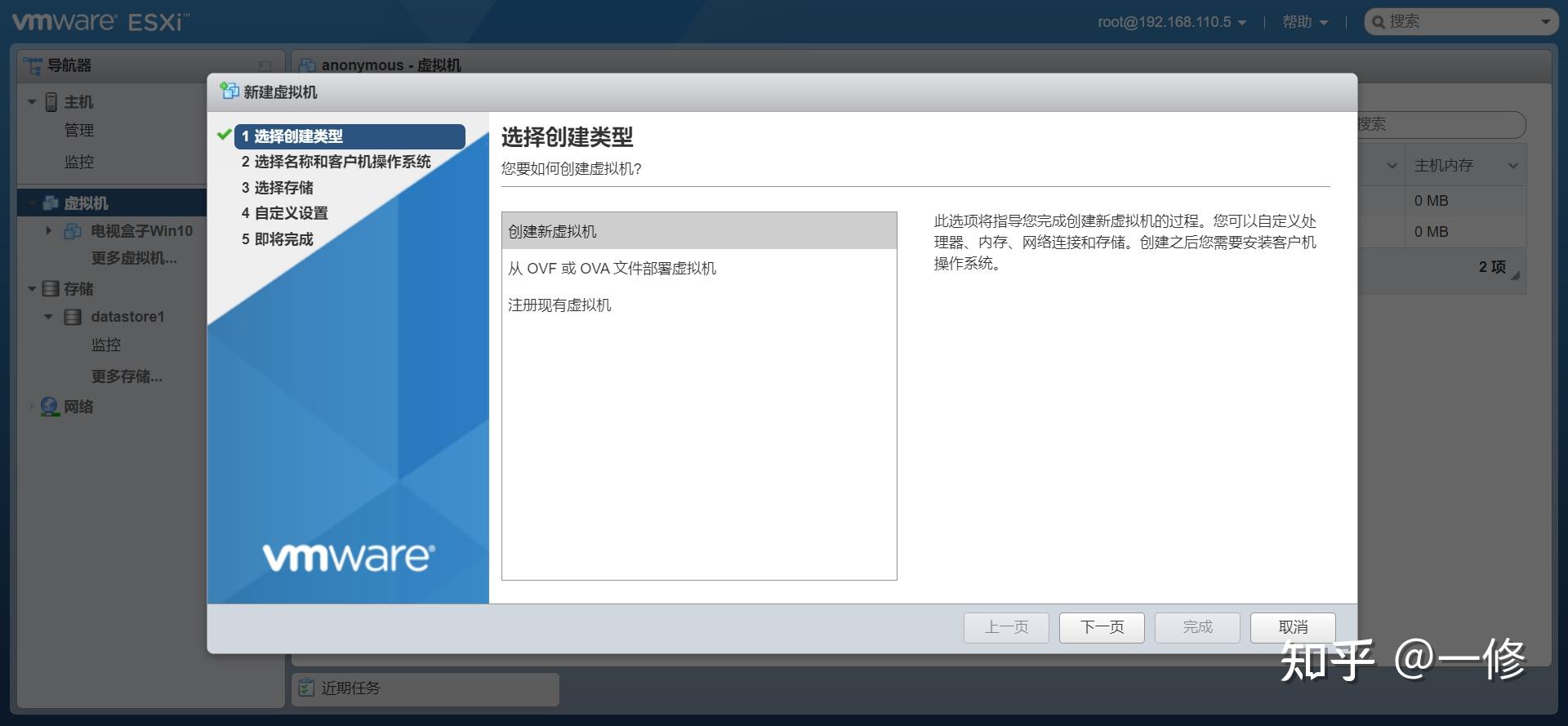Click the New Virtual Machine dialog icon
Screen dimensions: 1568x726
(229, 91)
